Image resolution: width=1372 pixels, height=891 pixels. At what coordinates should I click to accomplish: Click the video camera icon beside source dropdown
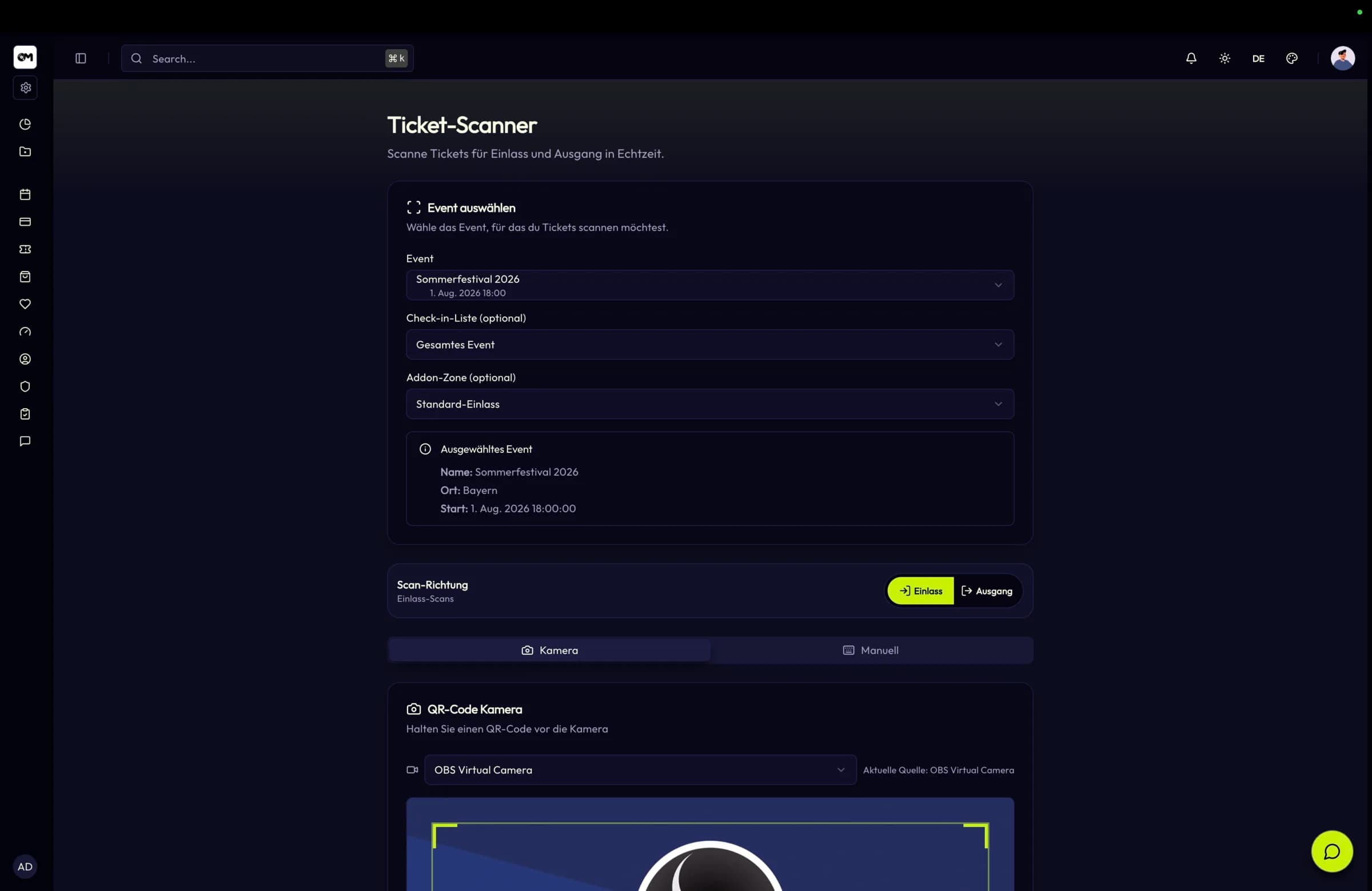click(x=412, y=770)
